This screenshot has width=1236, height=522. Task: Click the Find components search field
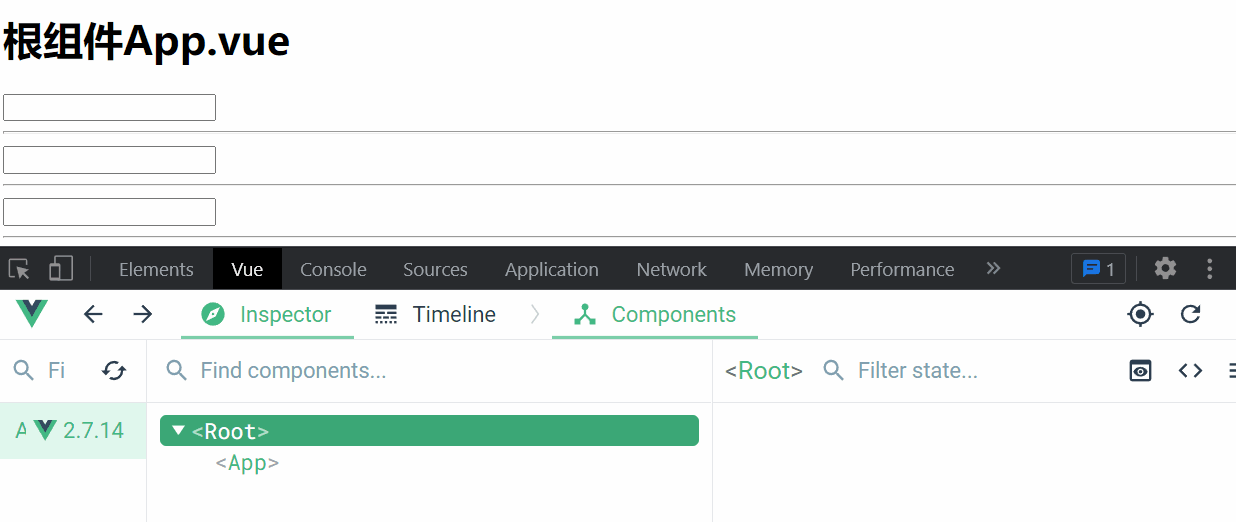tap(430, 371)
